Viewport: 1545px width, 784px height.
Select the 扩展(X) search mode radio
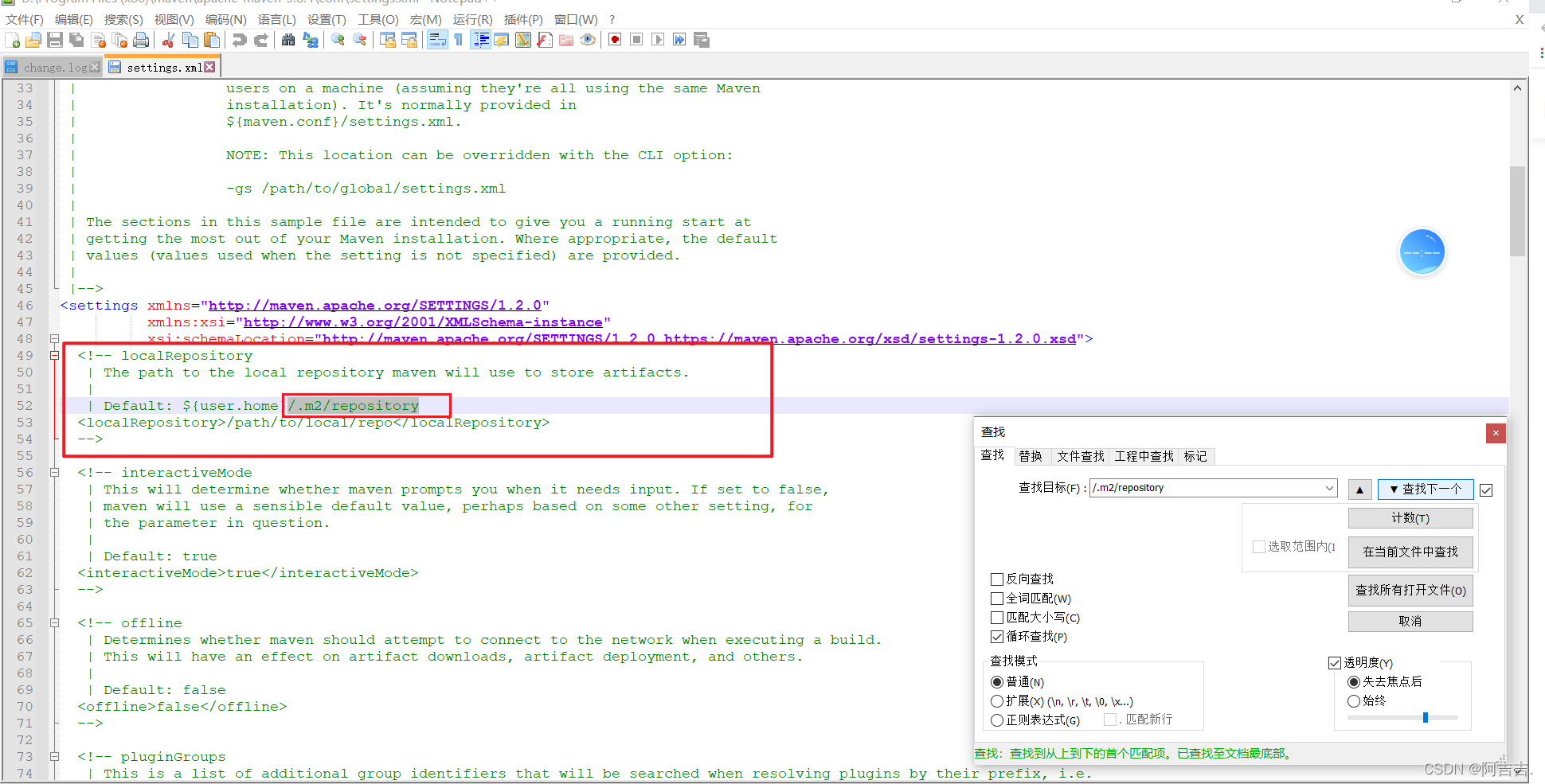click(x=997, y=701)
